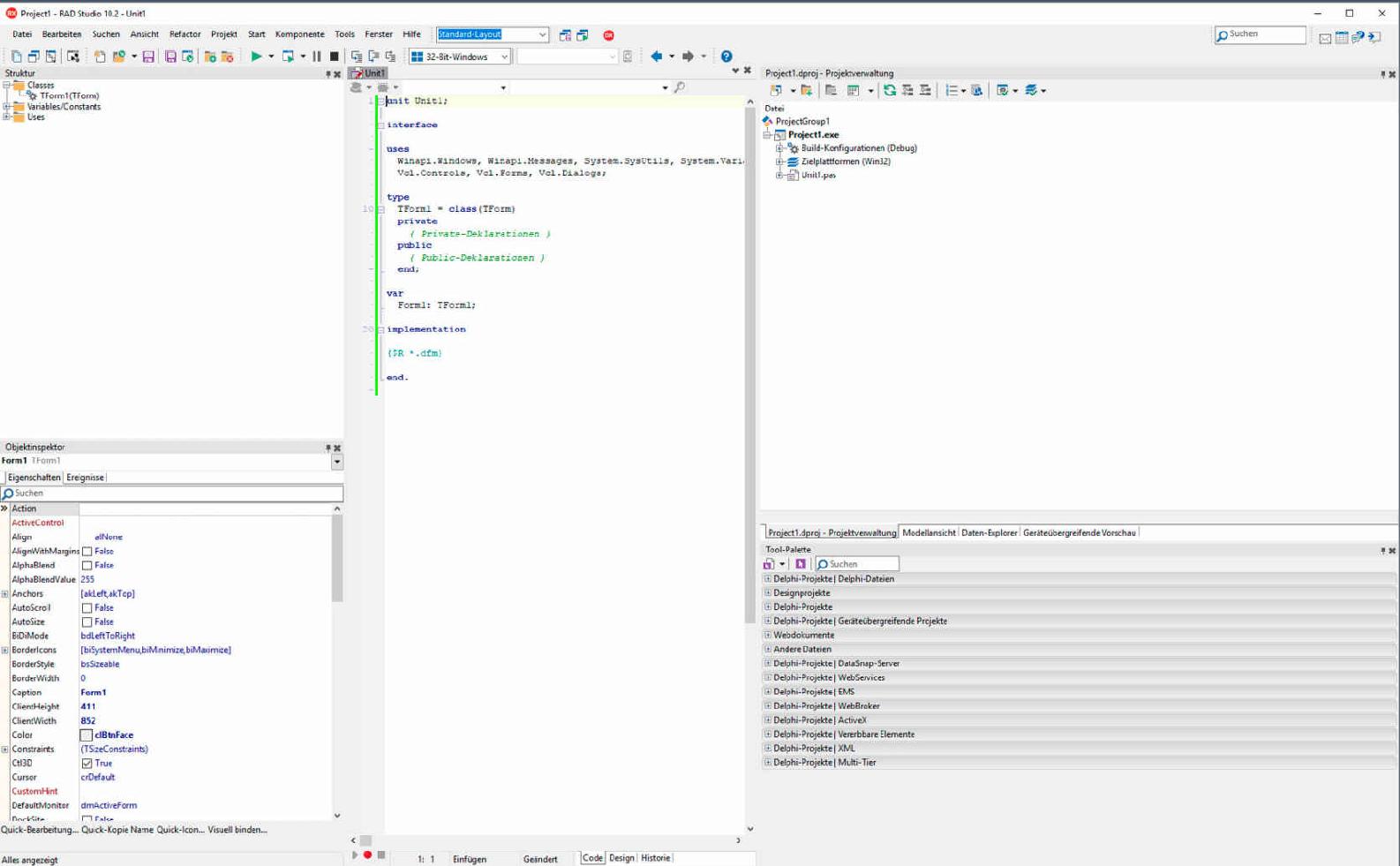Switch to the Ereignisse tab
This screenshot has width=1400, height=866.
[x=85, y=478]
